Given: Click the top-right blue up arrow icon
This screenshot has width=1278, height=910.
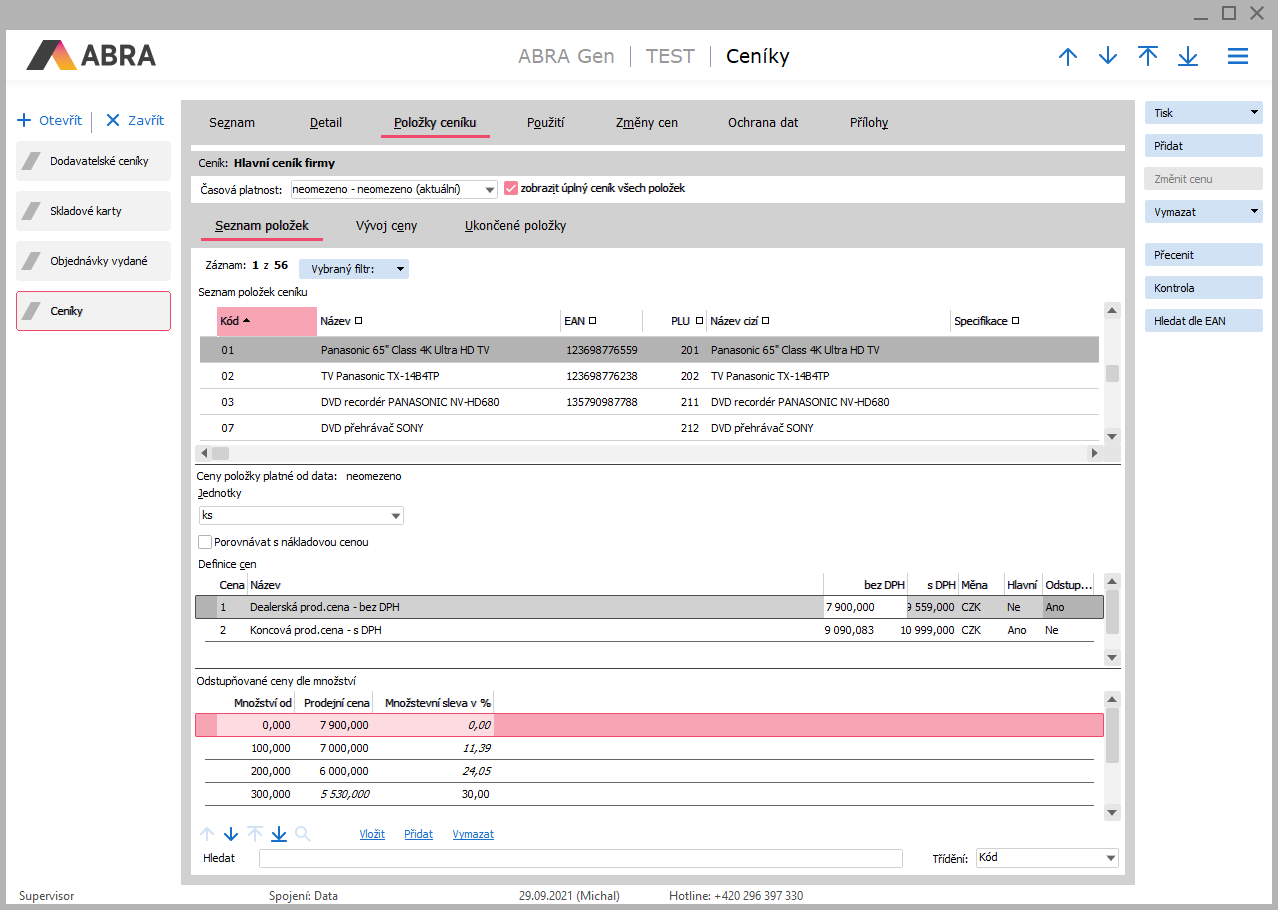Looking at the screenshot, I should 1068,57.
